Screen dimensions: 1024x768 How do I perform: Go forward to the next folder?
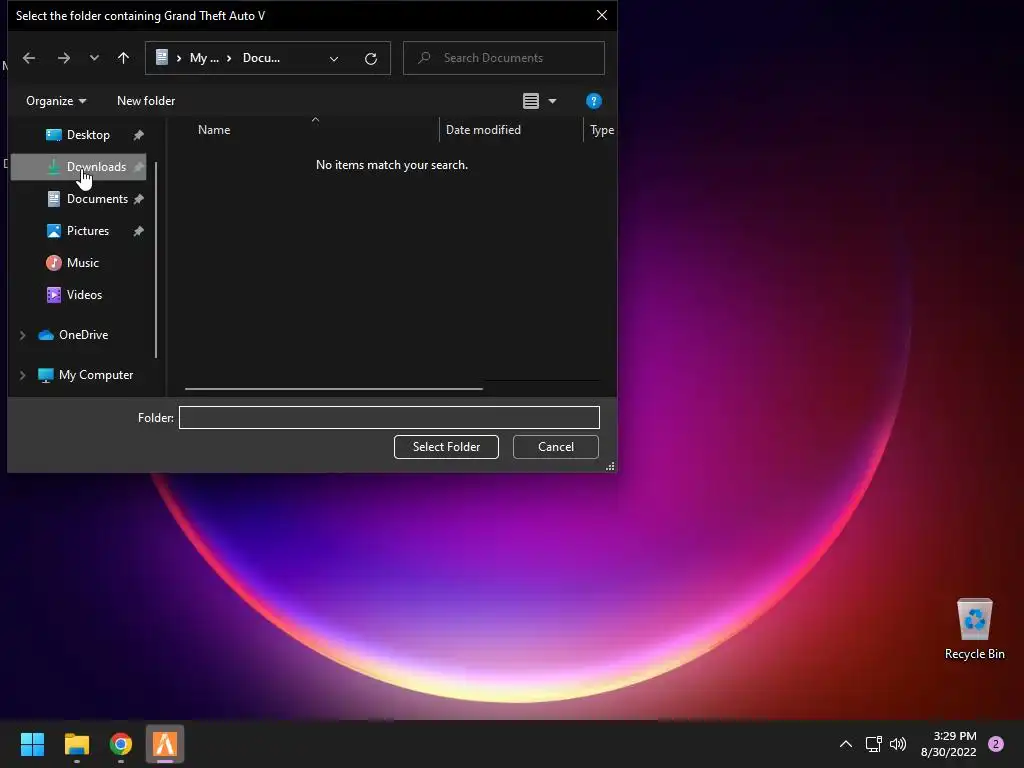pos(63,58)
